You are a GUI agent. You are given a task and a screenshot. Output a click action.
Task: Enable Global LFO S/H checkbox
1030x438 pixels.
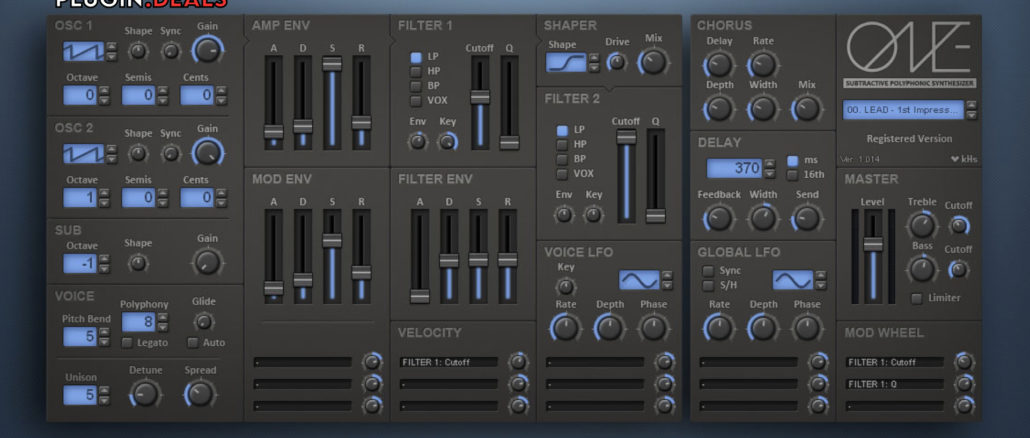point(708,286)
